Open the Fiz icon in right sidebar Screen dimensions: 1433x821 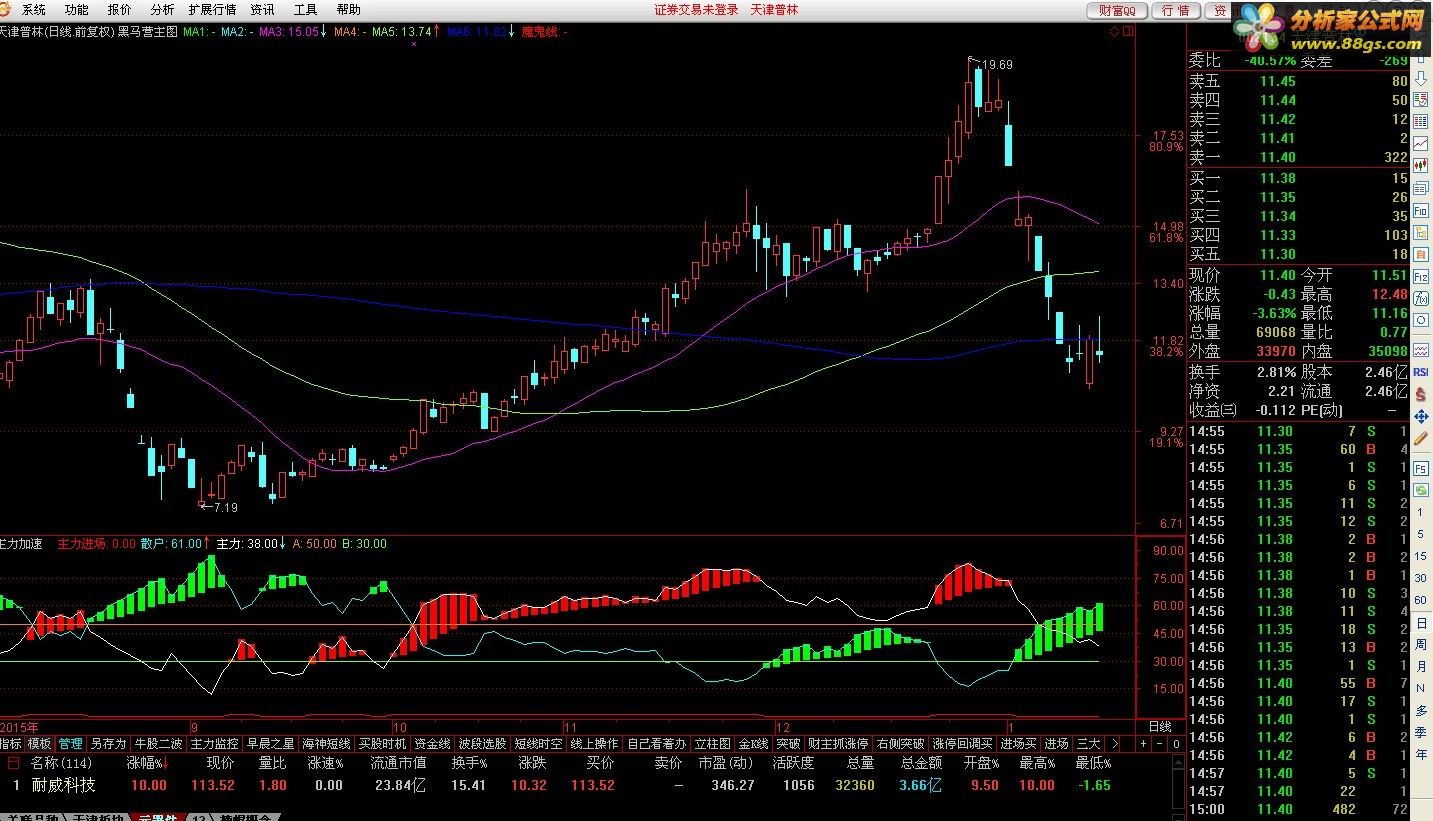coord(1421,276)
